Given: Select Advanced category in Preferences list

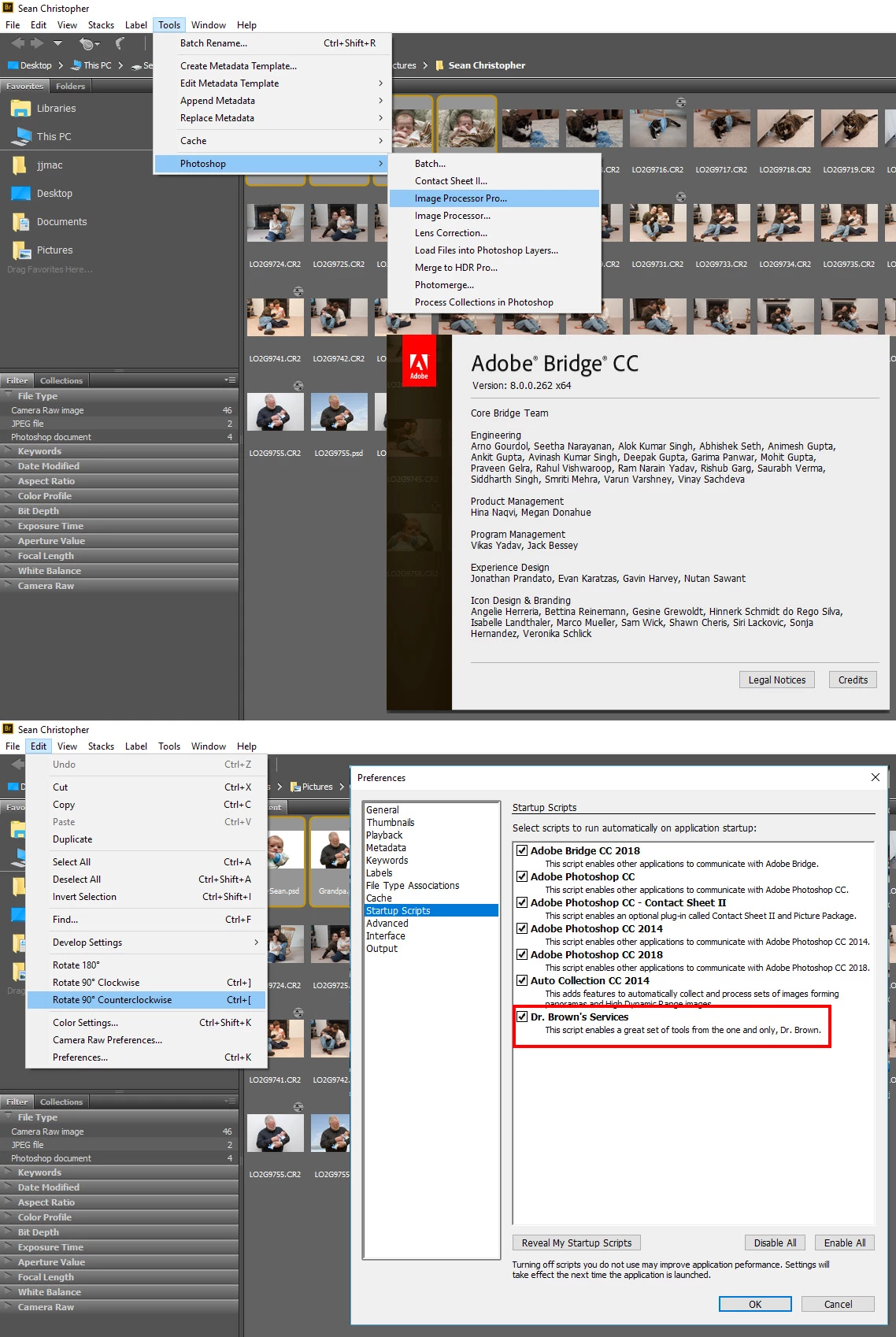Looking at the screenshot, I should point(431,923).
